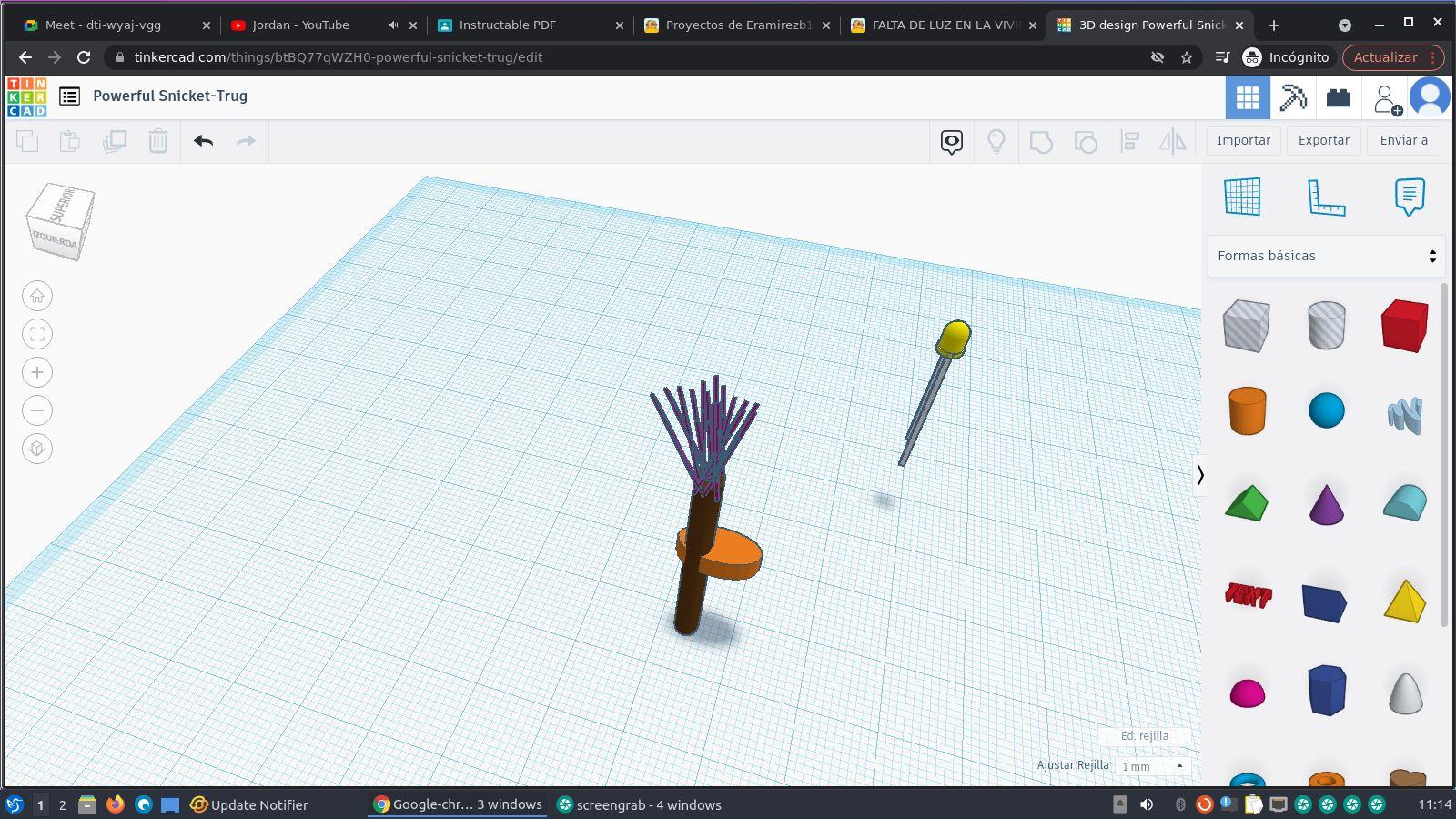Group shapes icon in toolbar
The width and height of the screenshot is (1456, 819).
pos(1041,141)
